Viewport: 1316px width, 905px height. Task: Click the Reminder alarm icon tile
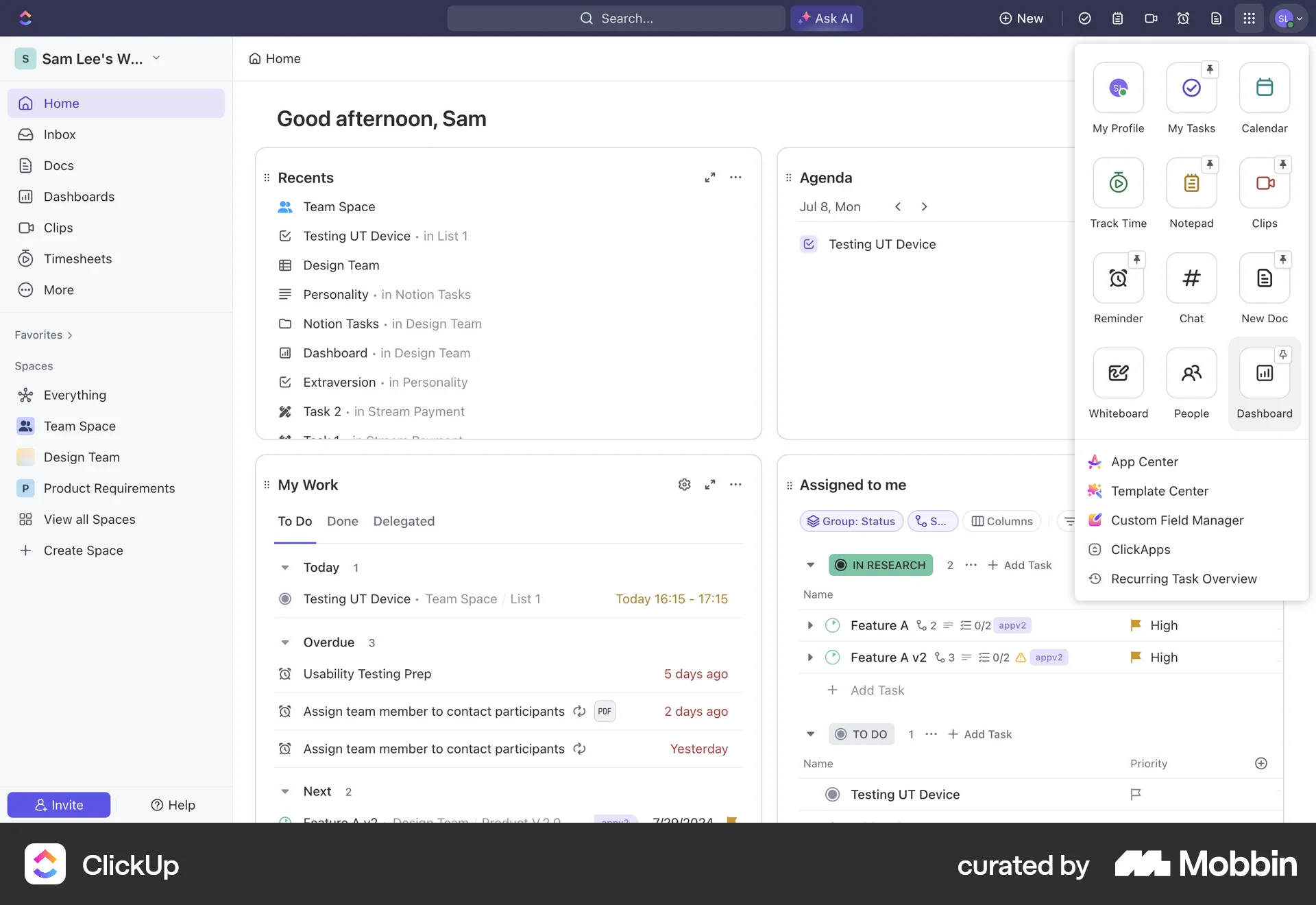pyautogui.click(x=1118, y=278)
